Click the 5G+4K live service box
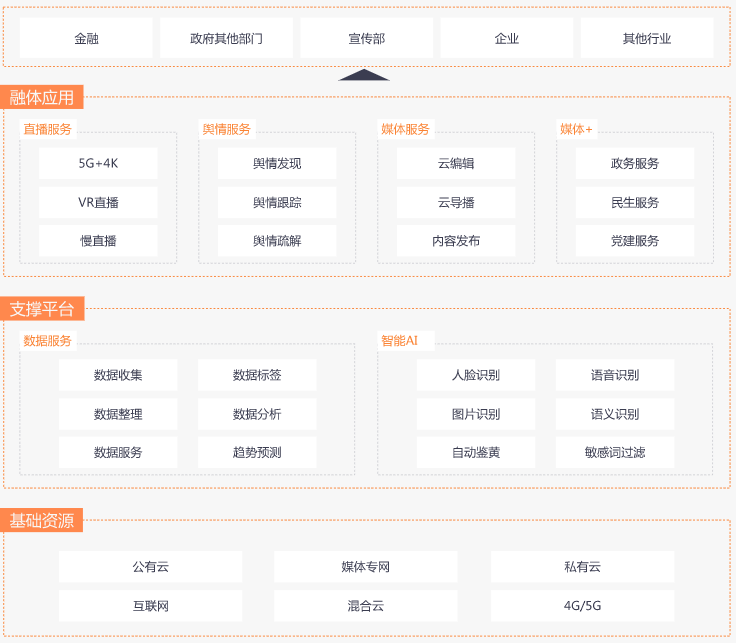The width and height of the screenshot is (736, 643). click(98, 163)
